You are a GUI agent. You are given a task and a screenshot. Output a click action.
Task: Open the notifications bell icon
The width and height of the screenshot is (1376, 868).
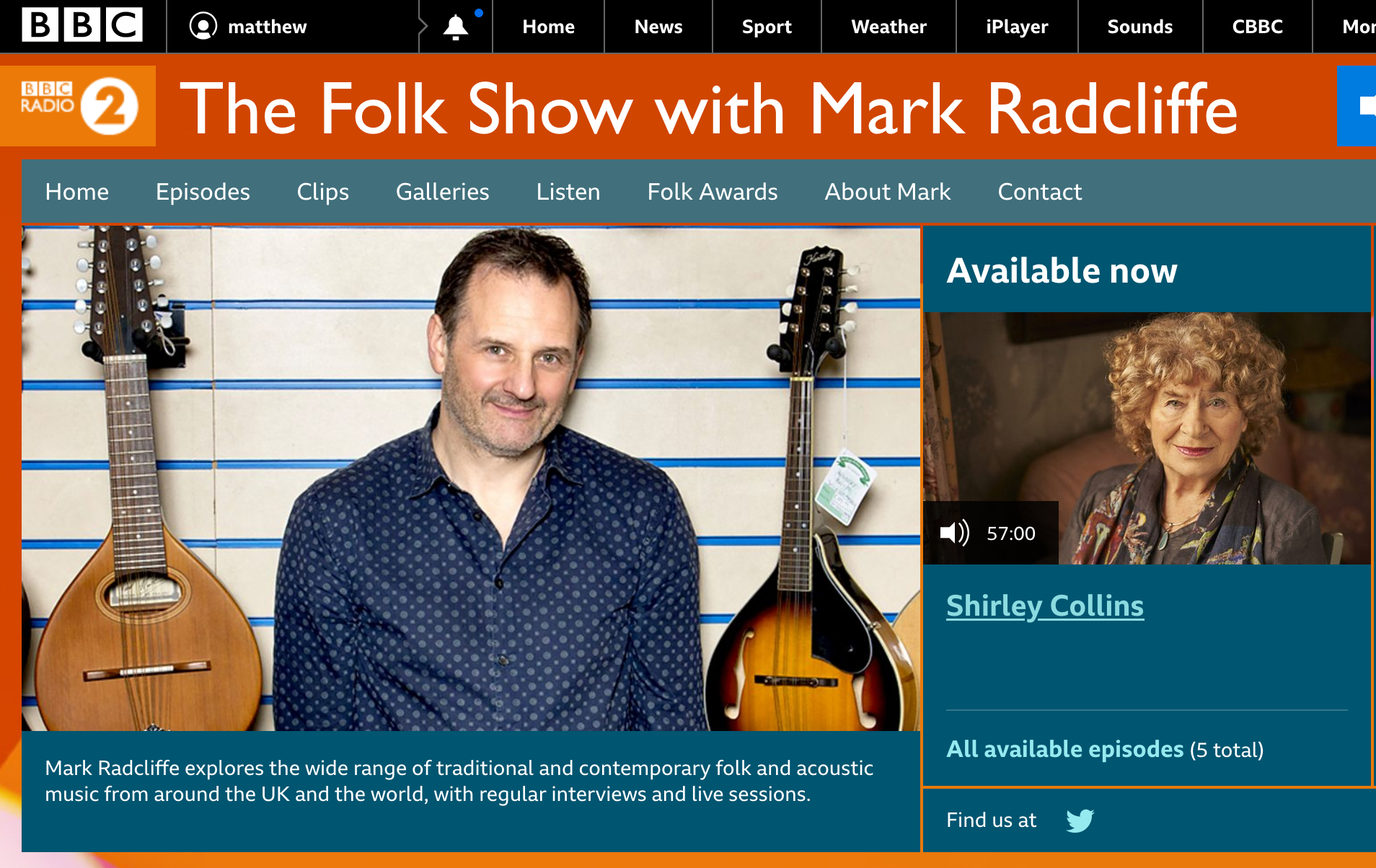click(456, 27)
